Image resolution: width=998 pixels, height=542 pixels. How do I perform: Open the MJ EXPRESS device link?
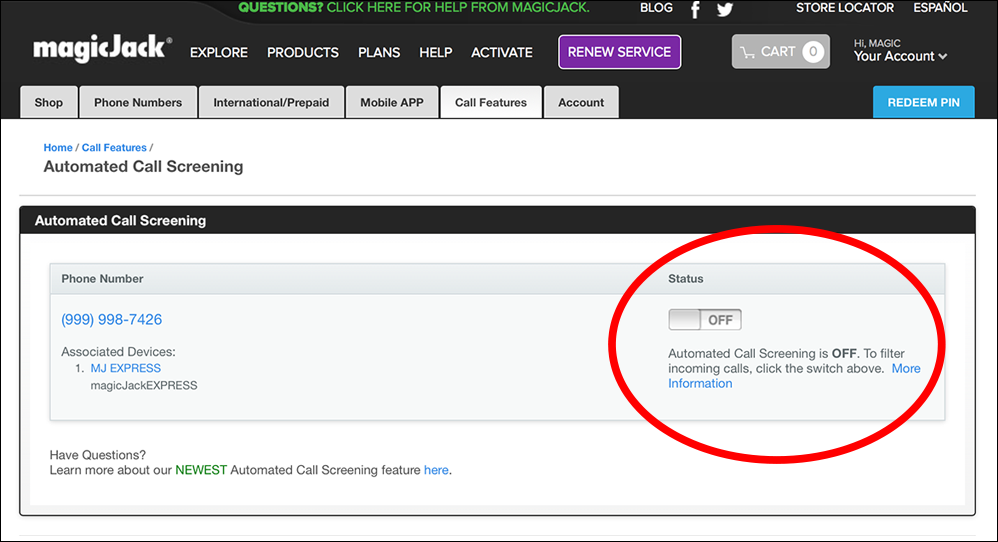pos(125,368)
